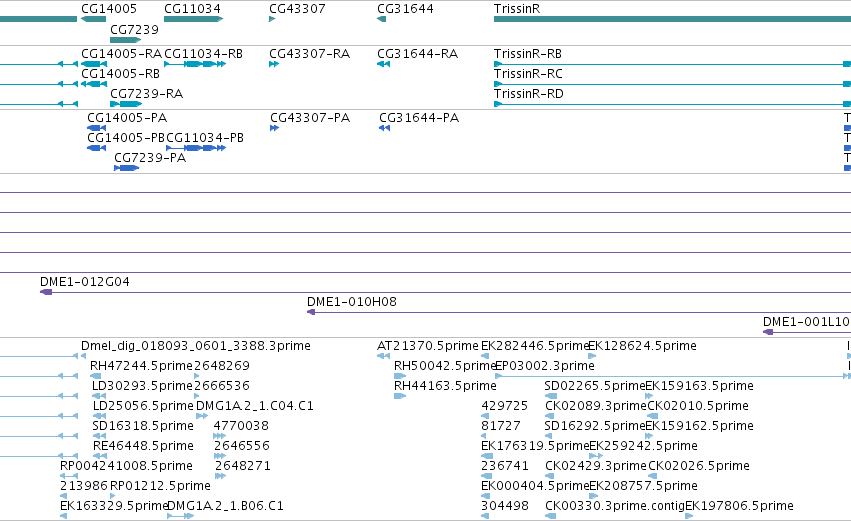Click transcript TrissinR-RD
Viewport: 851px width, 521px height.
pyautogui.click(x=529, y=94)
